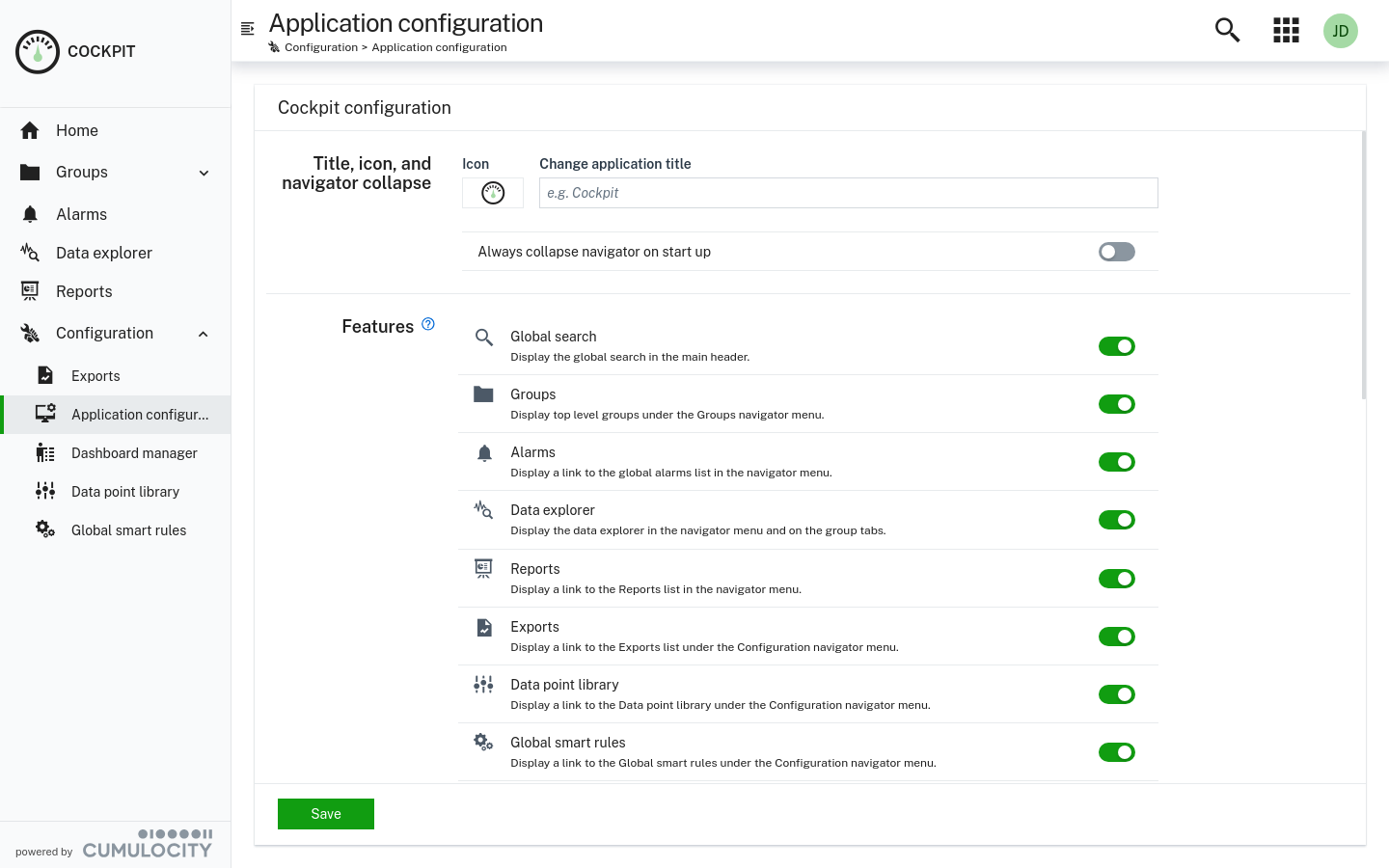Click the Change application title input field
The width and height of the screenshot is (1389, 868).
click(x=848, y=193)
